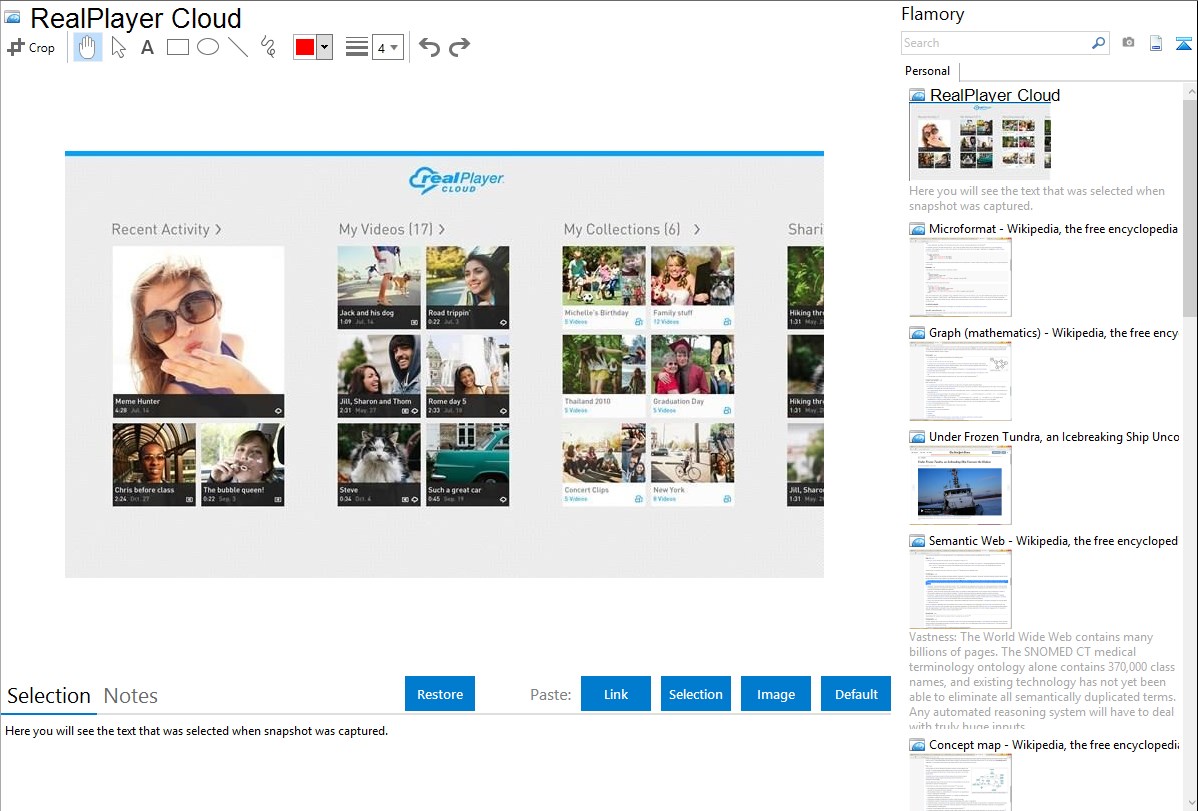Viewport: 1198px width, 811px height.
Task: Click the red color swatch
Action: point(305,47)
